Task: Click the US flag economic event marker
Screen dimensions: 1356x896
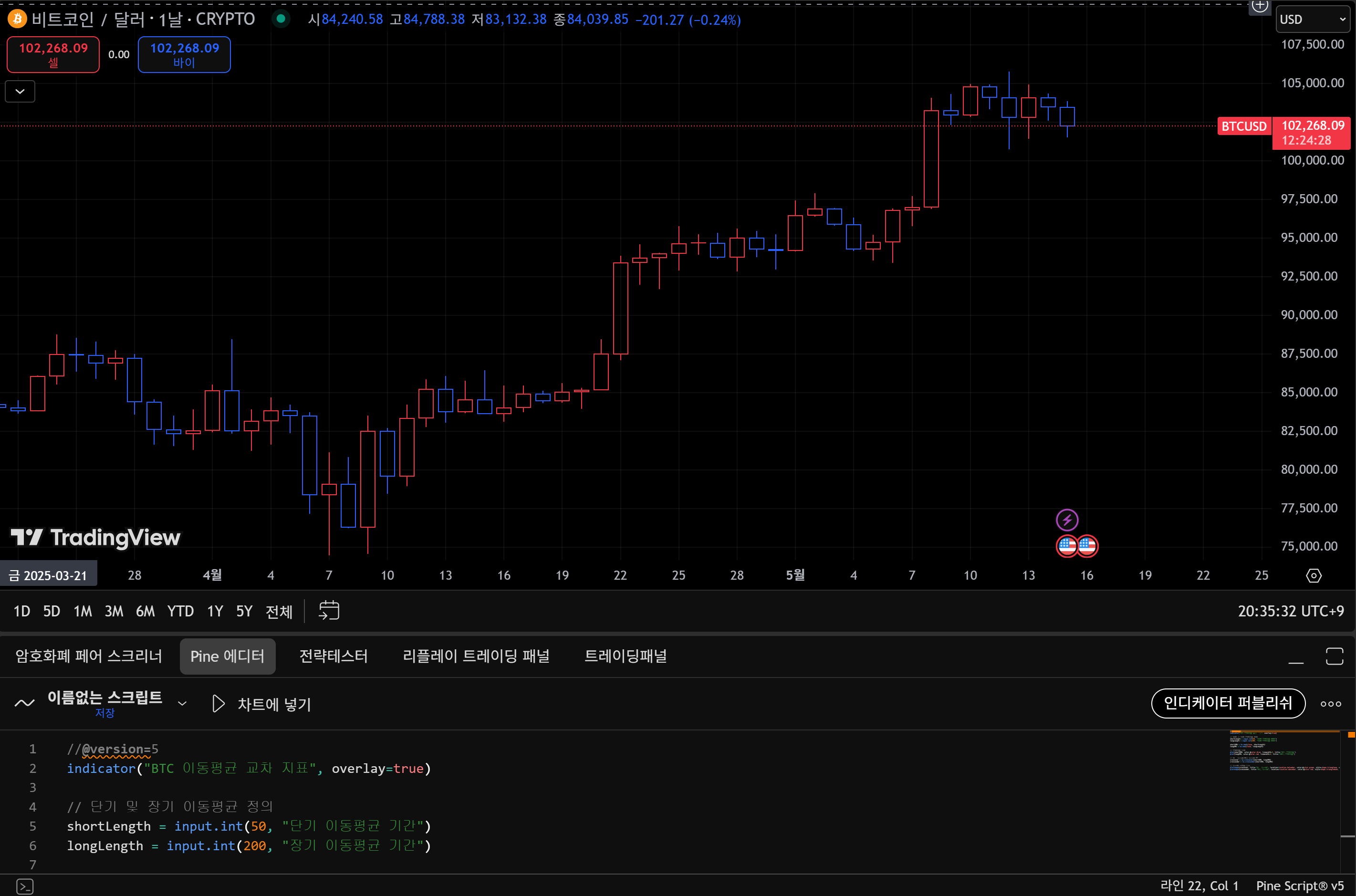Action: tap(1067, 546)
